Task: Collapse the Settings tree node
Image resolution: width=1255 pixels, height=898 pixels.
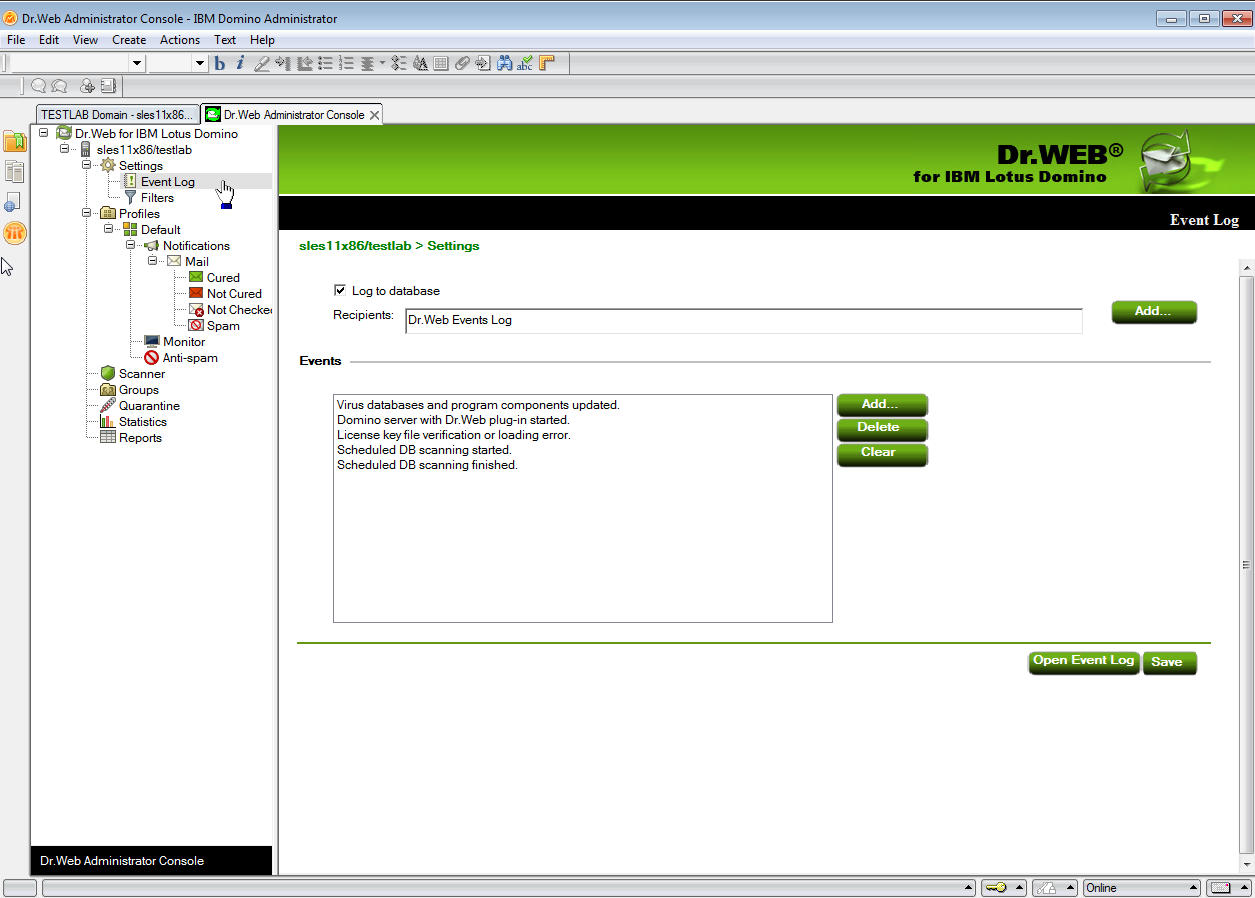Action: [87, 165]
